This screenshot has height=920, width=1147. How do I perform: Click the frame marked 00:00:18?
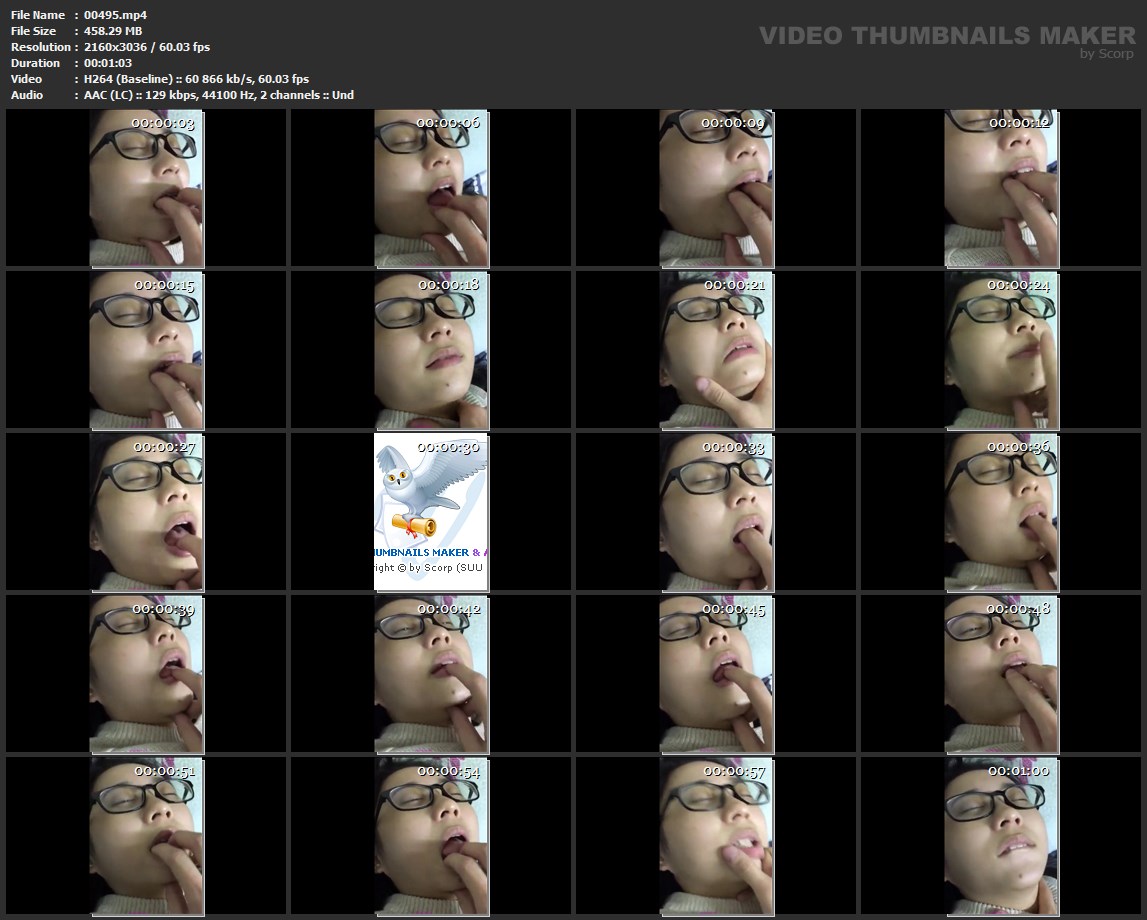tap(431, 350)
